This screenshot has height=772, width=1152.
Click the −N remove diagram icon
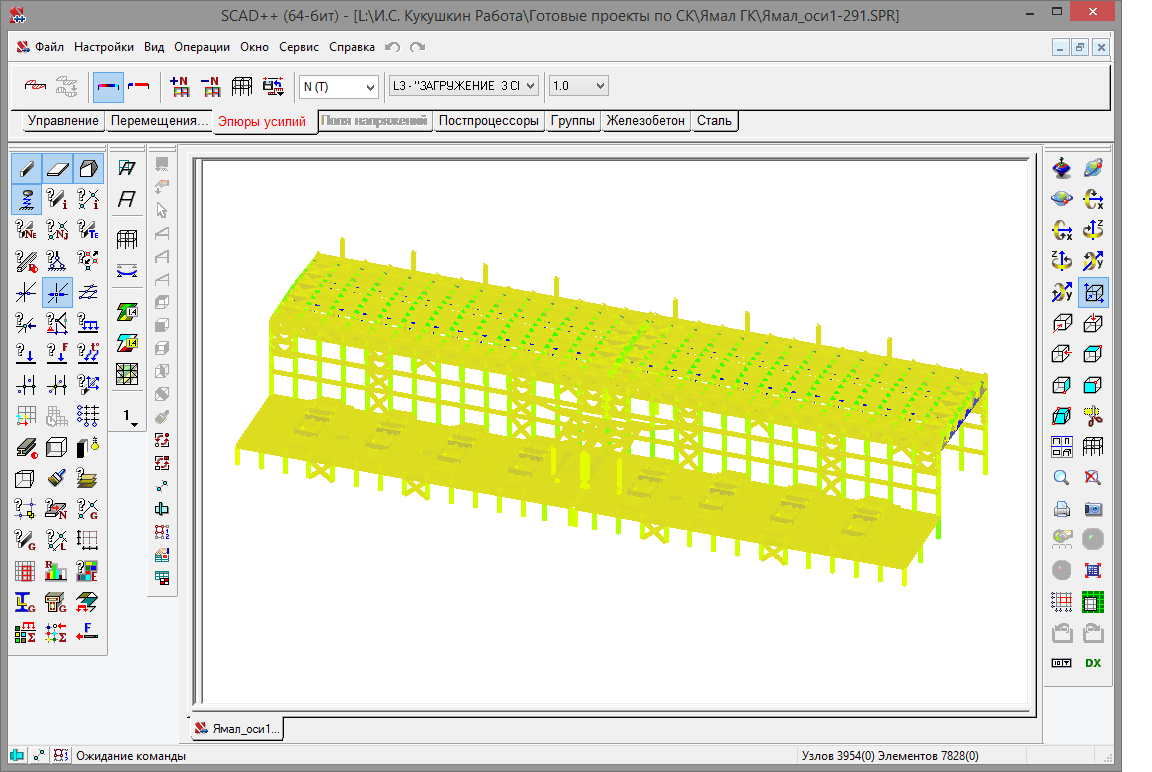tap(211, 87)
